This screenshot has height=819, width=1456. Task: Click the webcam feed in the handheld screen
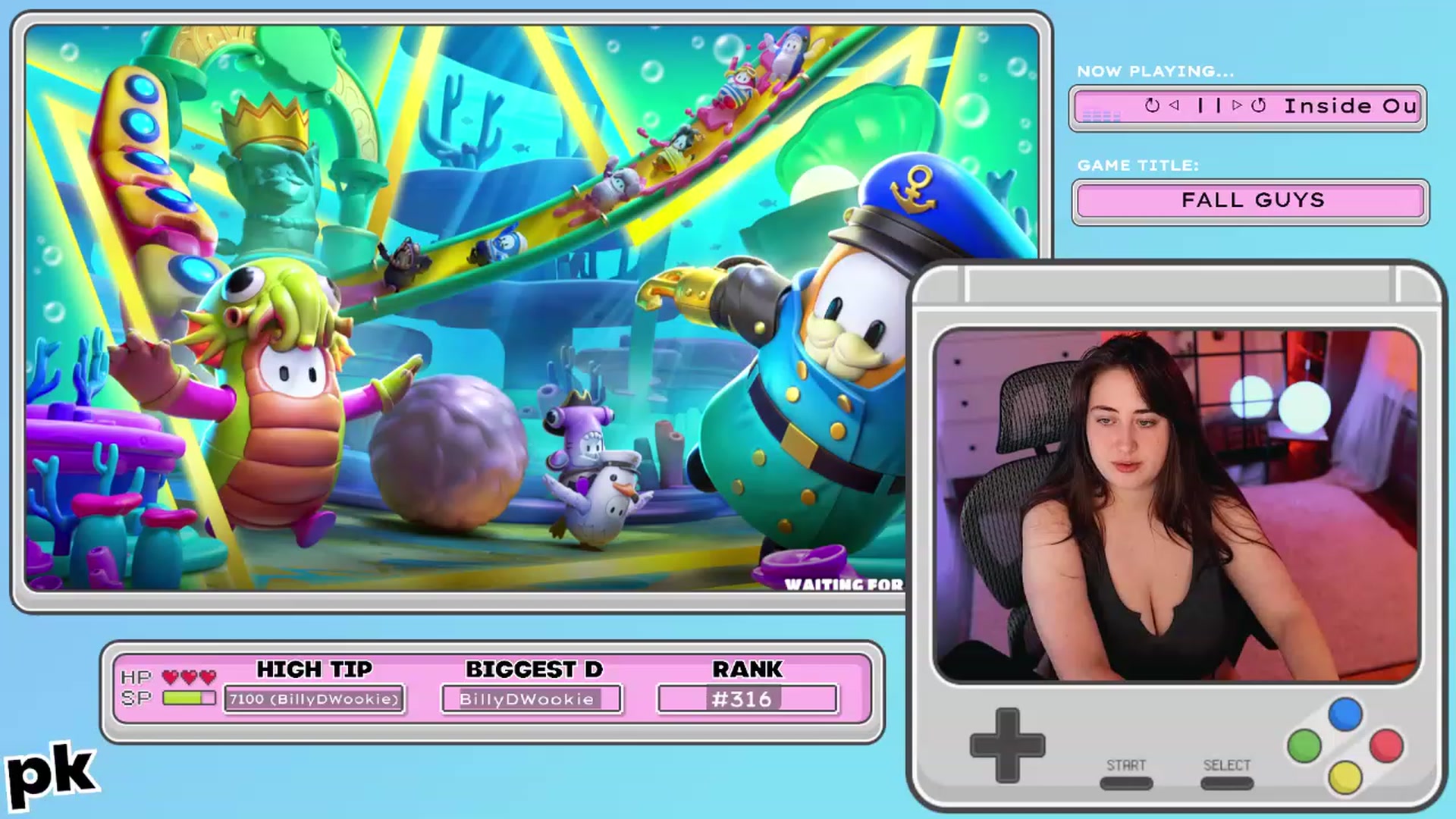(1176, 506)
